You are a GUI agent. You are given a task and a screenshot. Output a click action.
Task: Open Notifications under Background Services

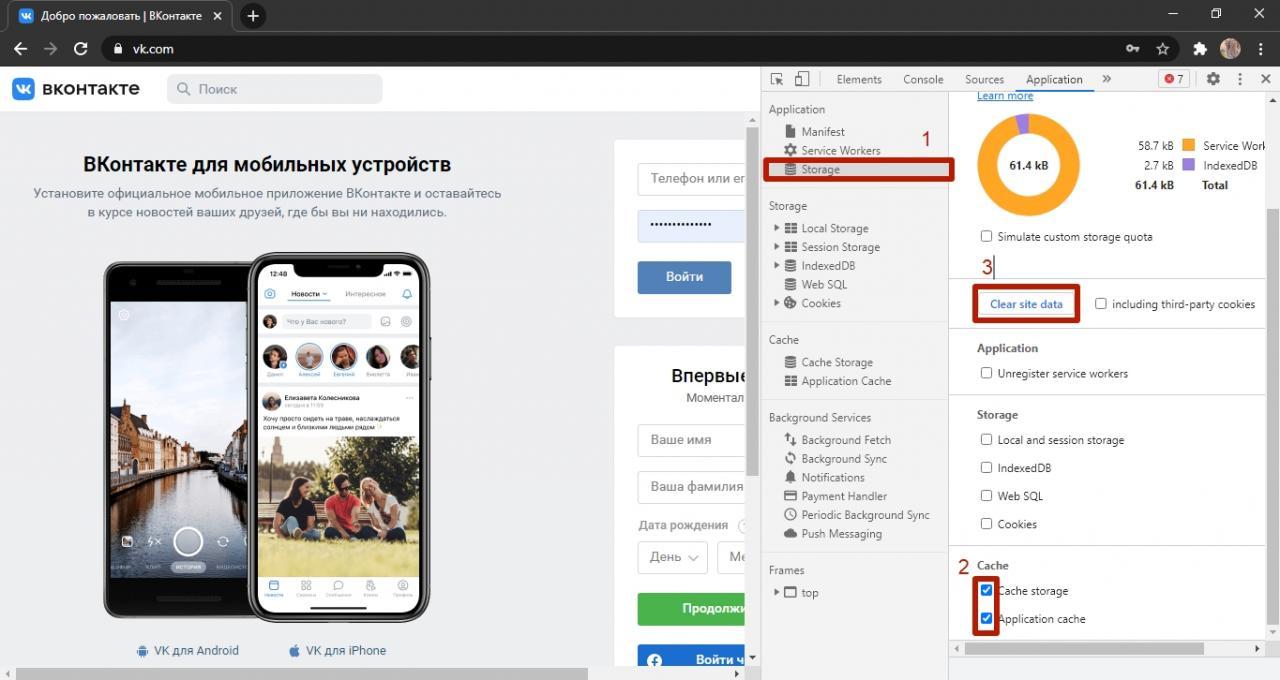833,478
